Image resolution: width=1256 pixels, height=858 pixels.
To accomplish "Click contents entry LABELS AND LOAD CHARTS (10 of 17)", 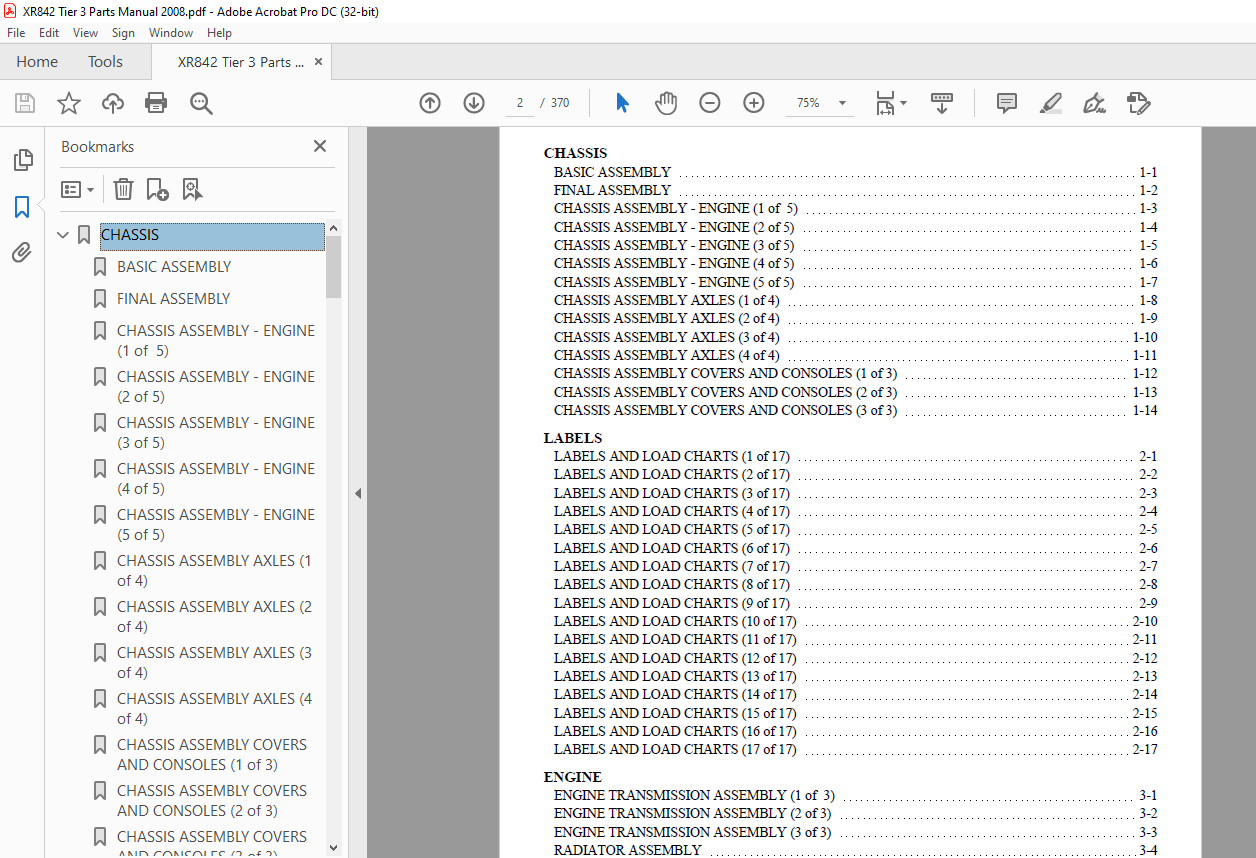I will pos(855,621).
